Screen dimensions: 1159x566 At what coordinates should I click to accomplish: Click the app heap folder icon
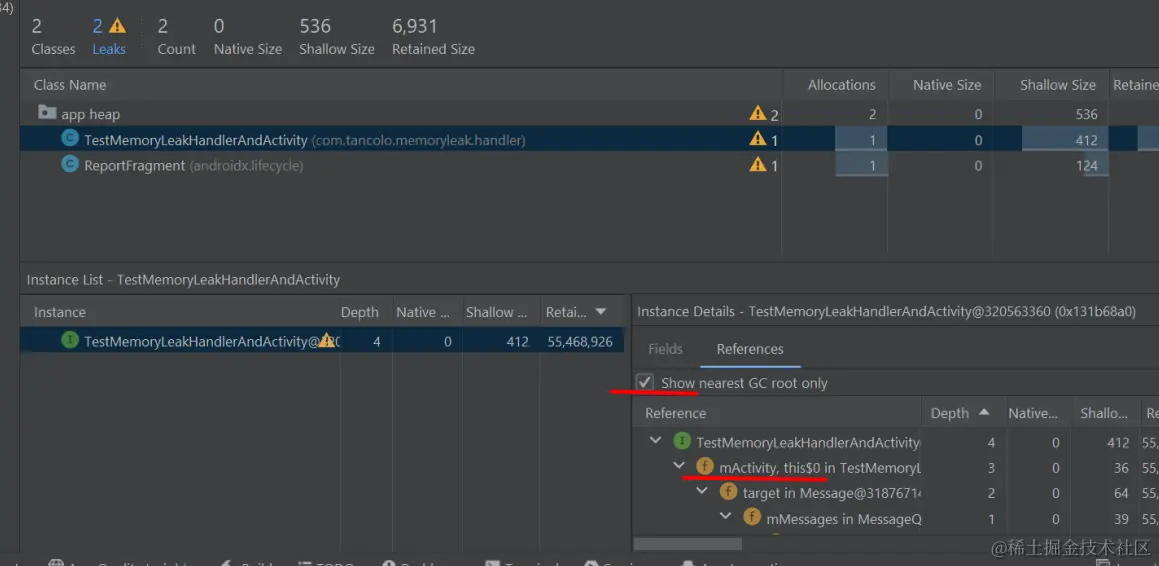[47, 113]
